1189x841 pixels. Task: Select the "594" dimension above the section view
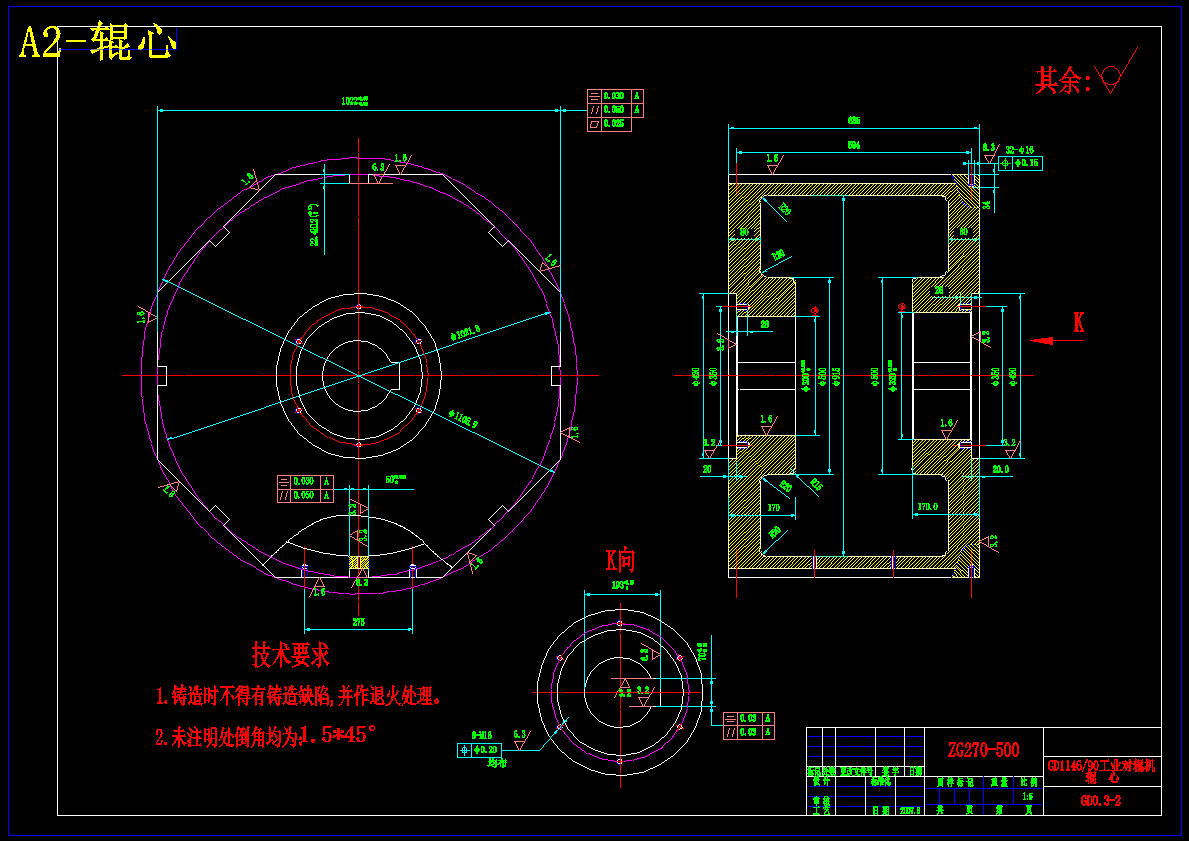click(854, 145)
